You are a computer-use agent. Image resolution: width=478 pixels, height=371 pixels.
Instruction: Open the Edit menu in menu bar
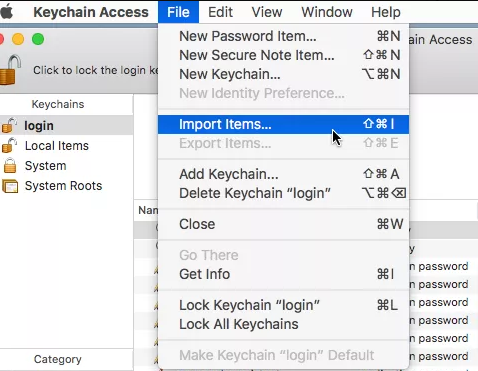(x=220, y=12)
